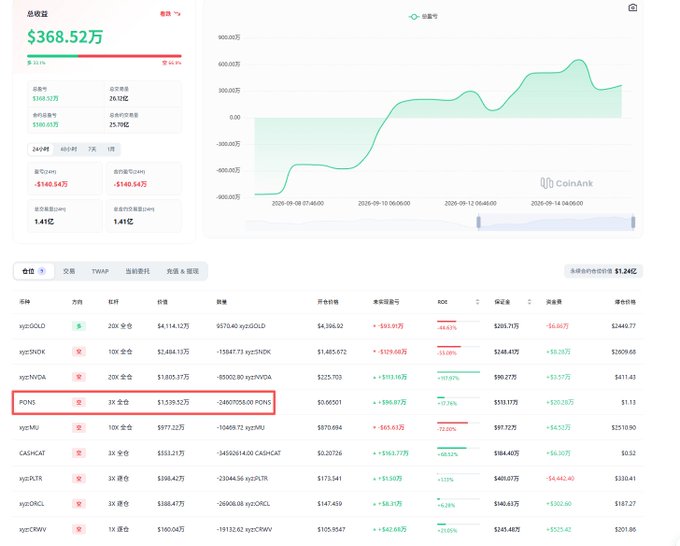Click the ROE bar in xyz:NVDA row
This screenshot has width=680, height=546.
(458, 372)
